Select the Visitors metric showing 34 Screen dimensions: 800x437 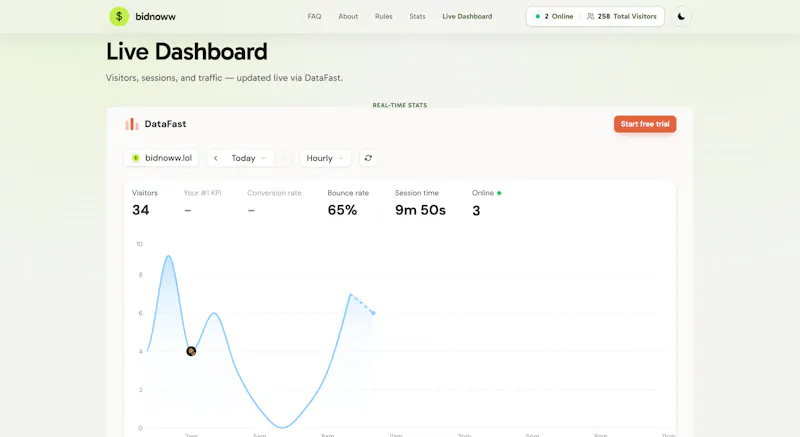tap(145, 202)
